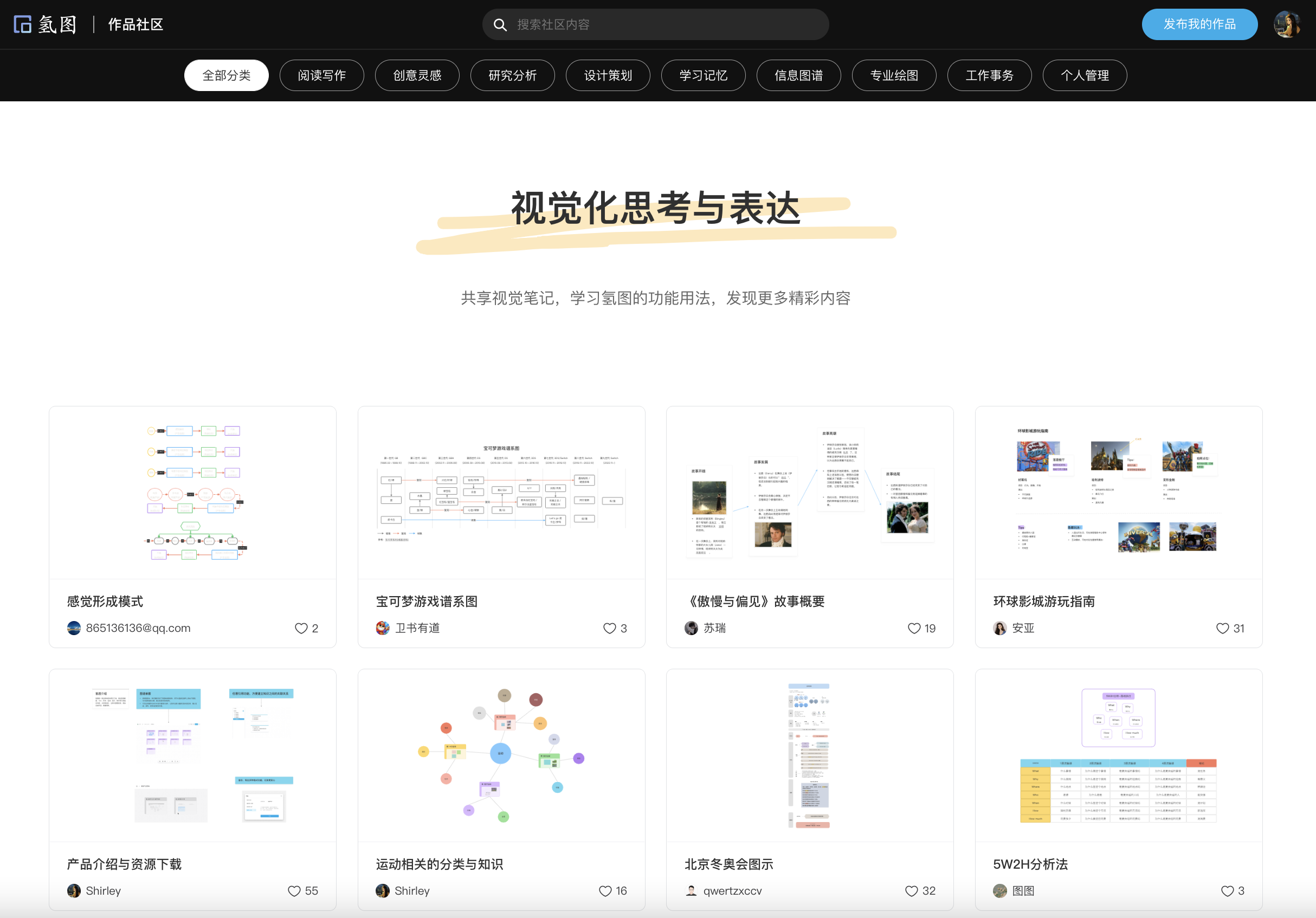Open the 专业绘图 category
1316x918 pixels.
click(894, 75)
